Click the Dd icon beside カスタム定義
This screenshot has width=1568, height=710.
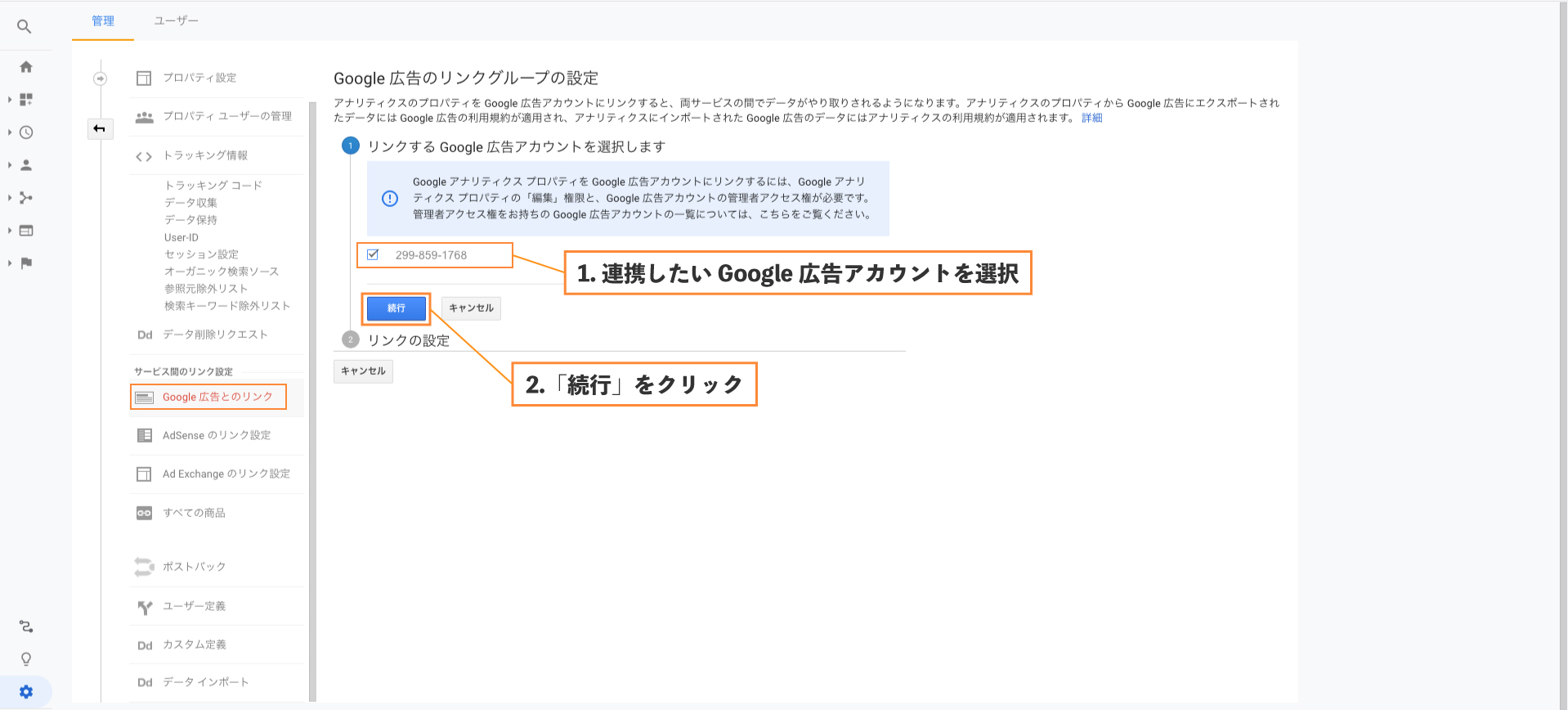point(145,645)
